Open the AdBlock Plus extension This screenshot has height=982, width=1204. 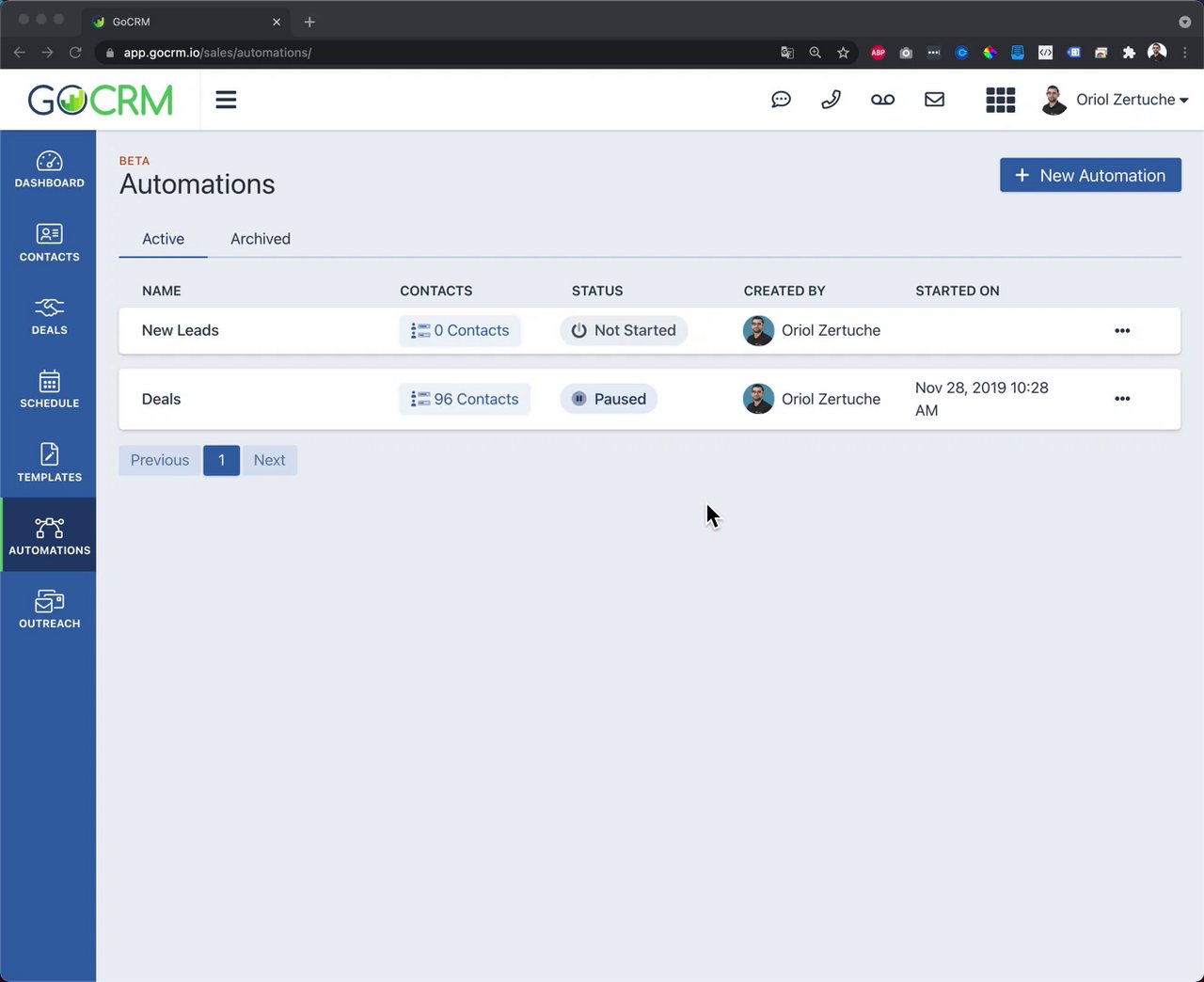878,53
